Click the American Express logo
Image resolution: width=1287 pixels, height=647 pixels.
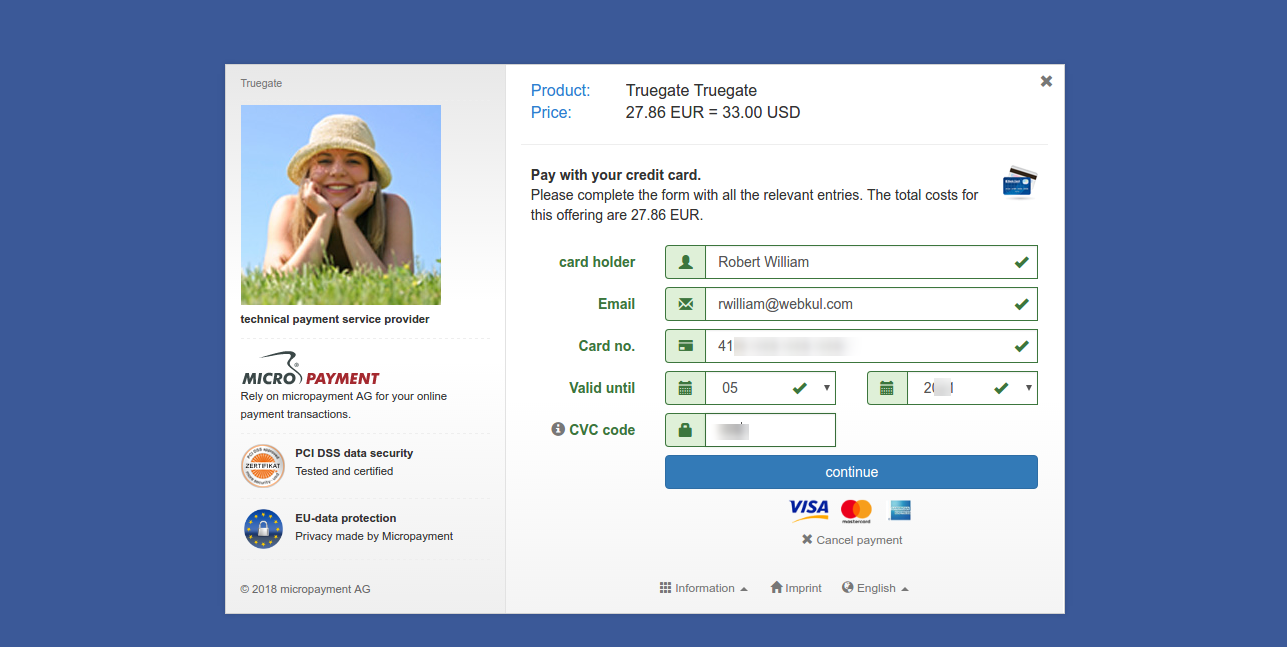899,510
